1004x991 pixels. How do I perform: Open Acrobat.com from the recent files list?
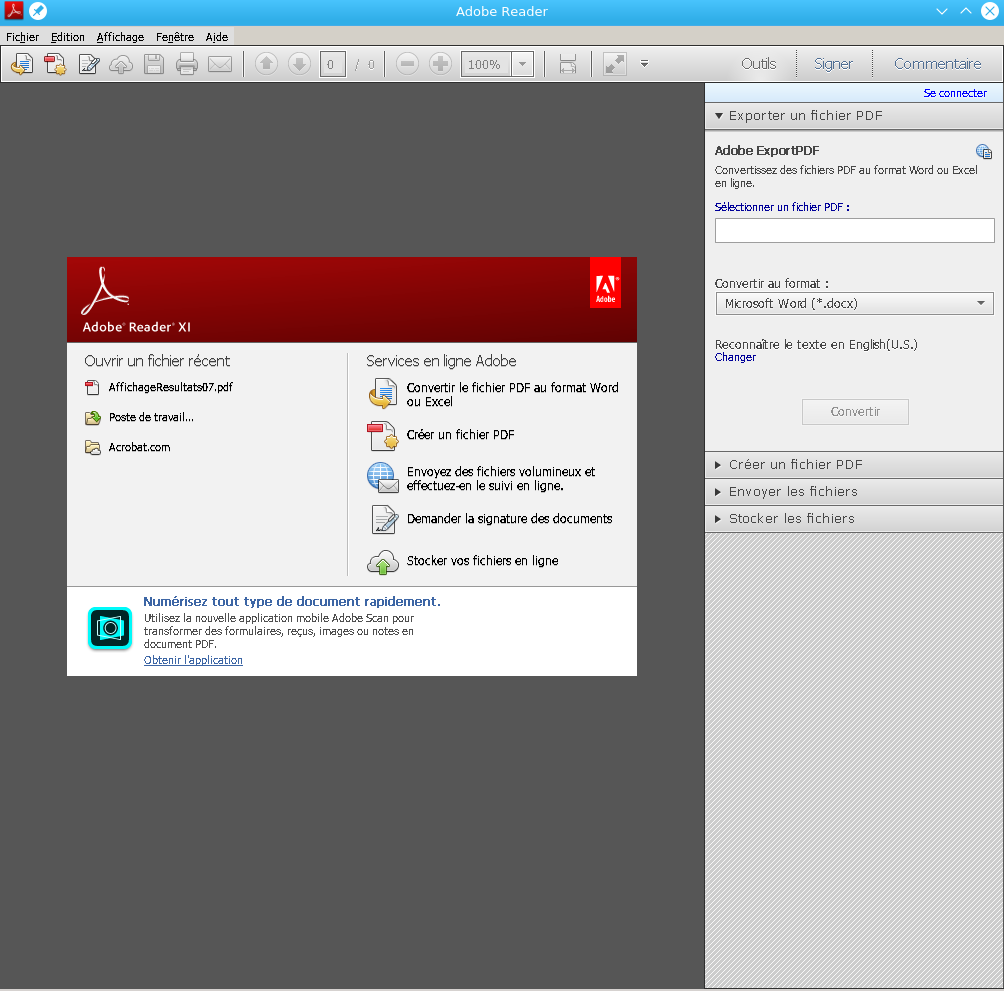tap(139, 447)
